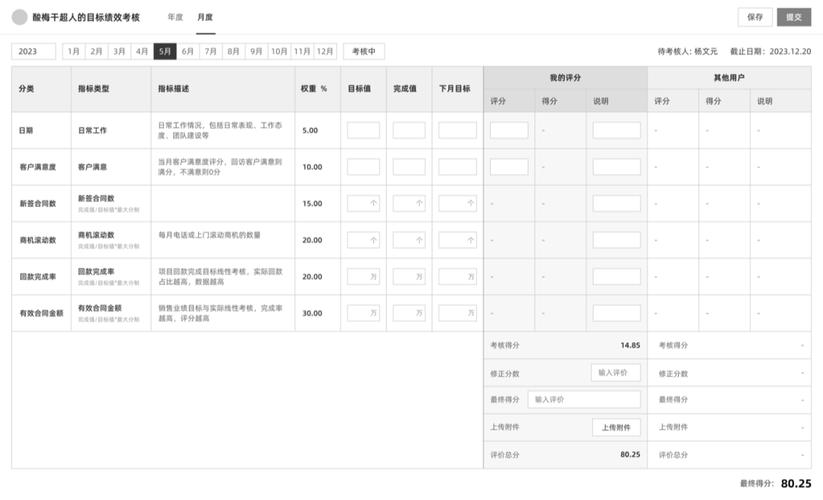Open the 2023 year selector

(x=34, y=51)
